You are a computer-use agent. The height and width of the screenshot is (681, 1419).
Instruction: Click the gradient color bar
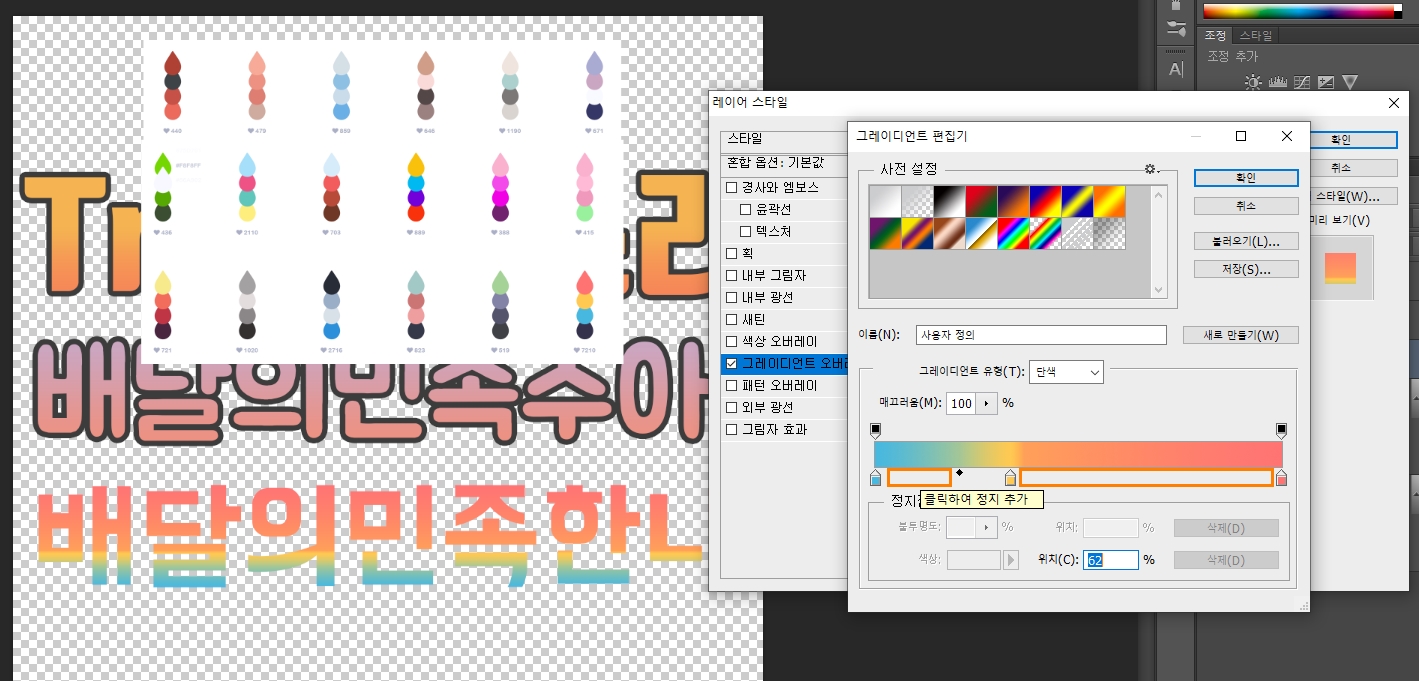click(1078, 454)
